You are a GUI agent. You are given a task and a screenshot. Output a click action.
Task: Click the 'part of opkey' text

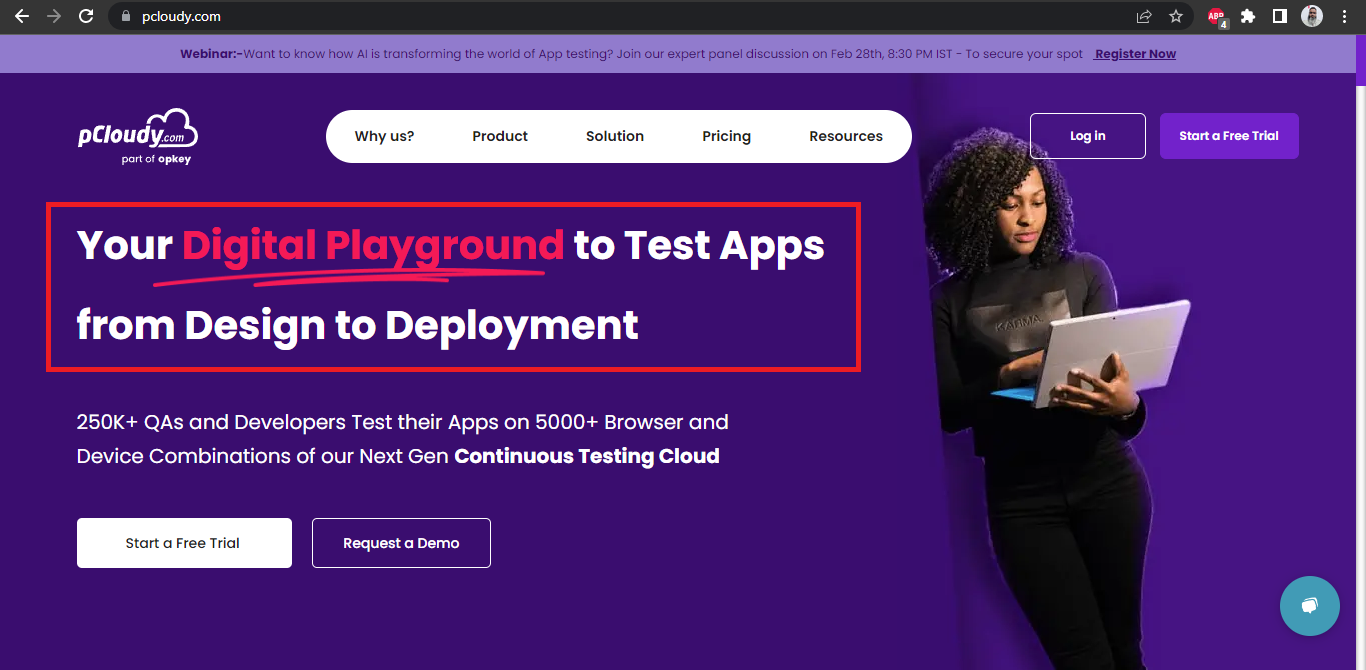tap(155, 159)
